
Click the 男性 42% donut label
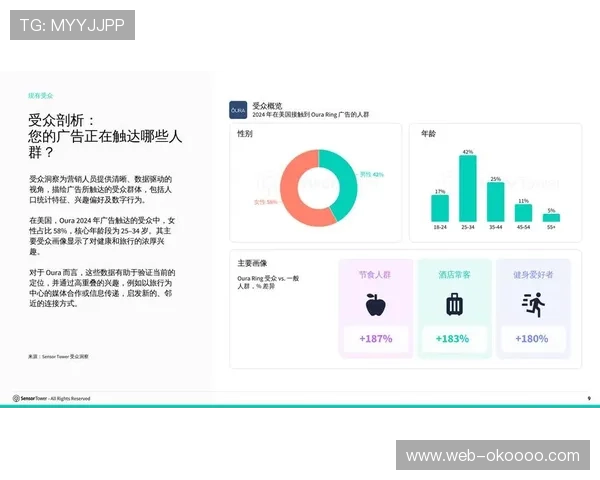[x=372, y=175]
